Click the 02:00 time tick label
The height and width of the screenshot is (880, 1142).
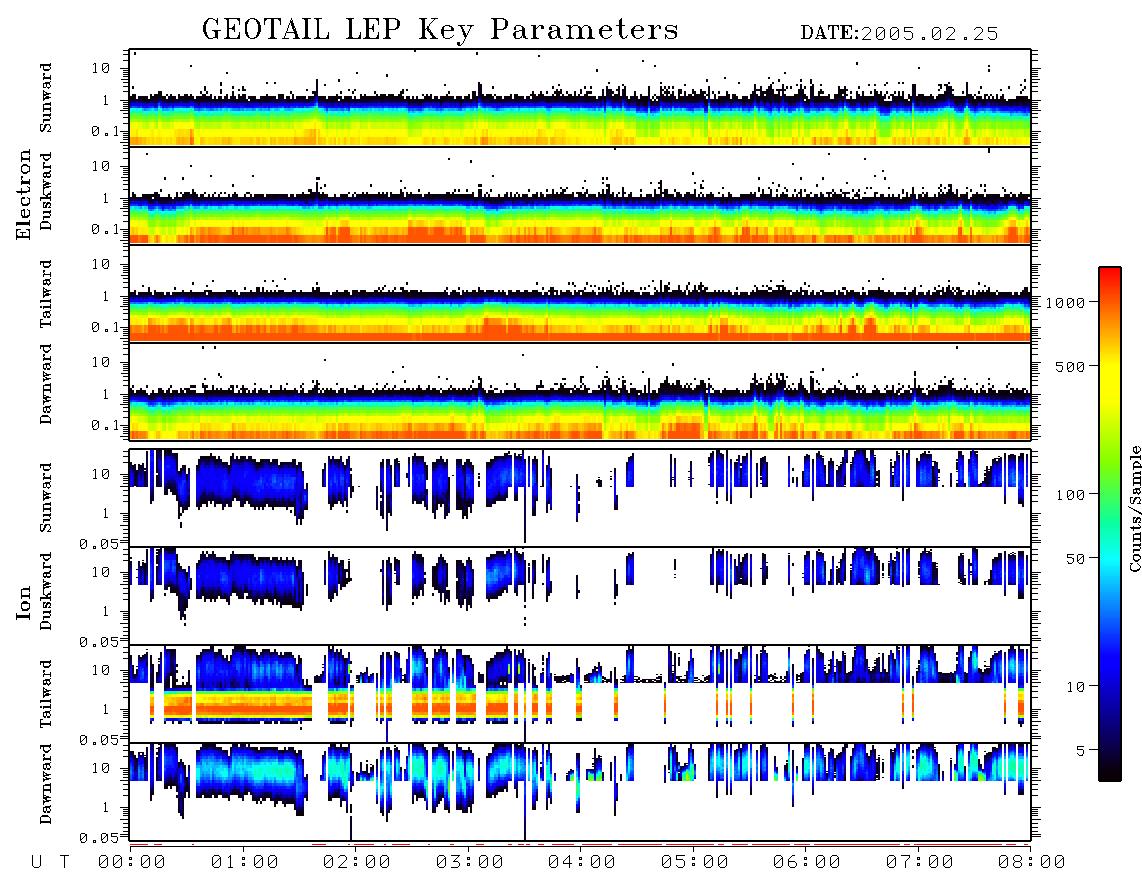coord(357,862)
